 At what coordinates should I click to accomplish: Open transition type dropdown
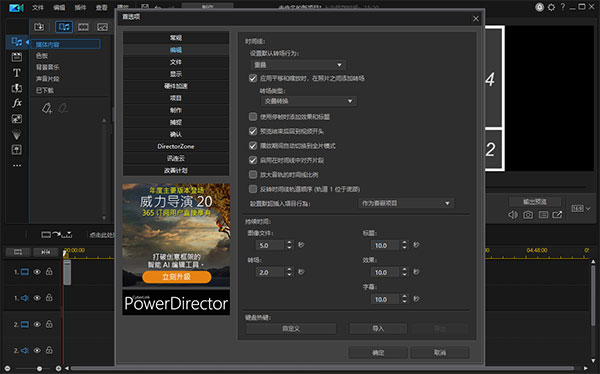308,101
